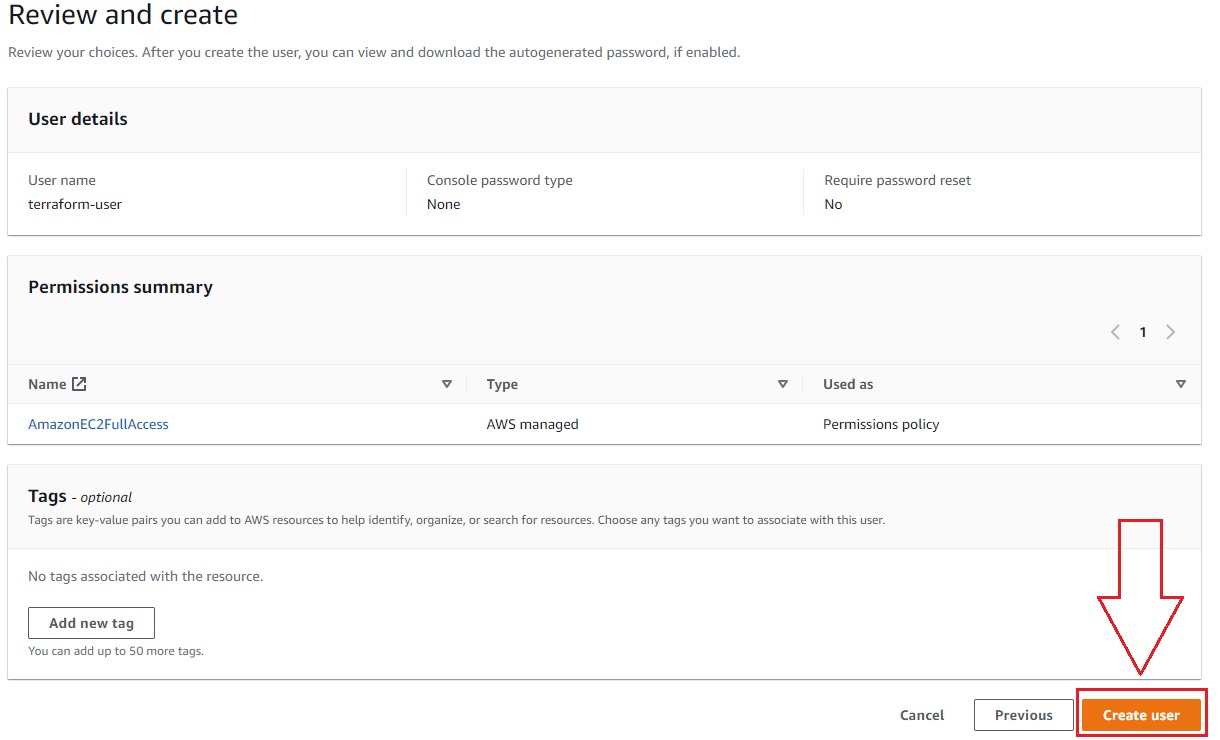Select page number 1 in pagination
Viewport: 1220px width, 740px height.
point(1143,332)
